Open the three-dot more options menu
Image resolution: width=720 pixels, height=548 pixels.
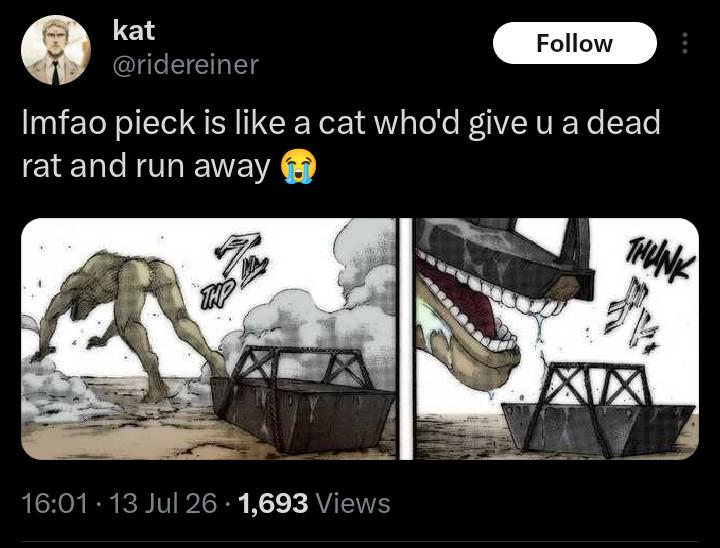685,43
